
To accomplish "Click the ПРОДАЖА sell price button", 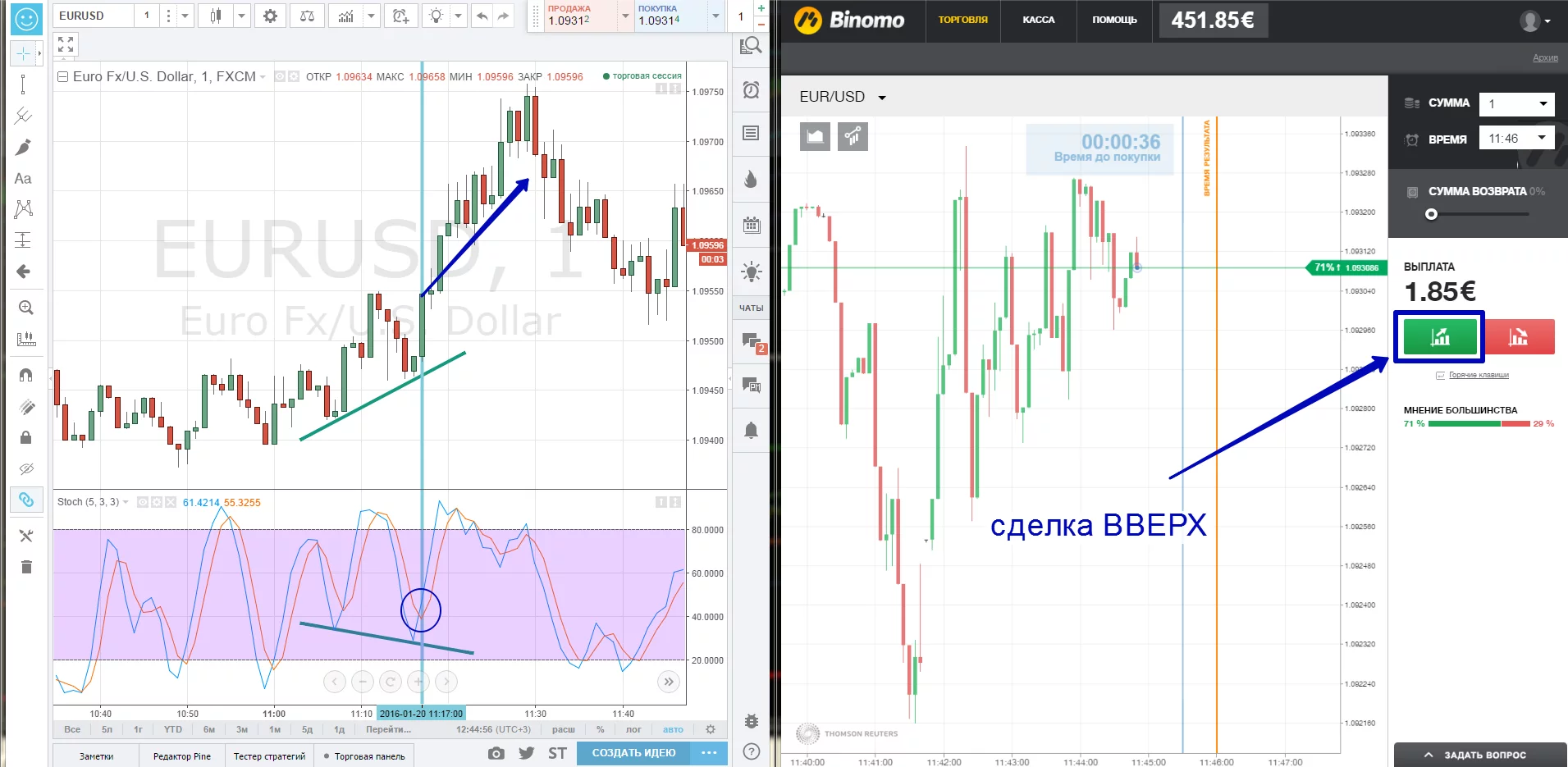I will 580,16.
